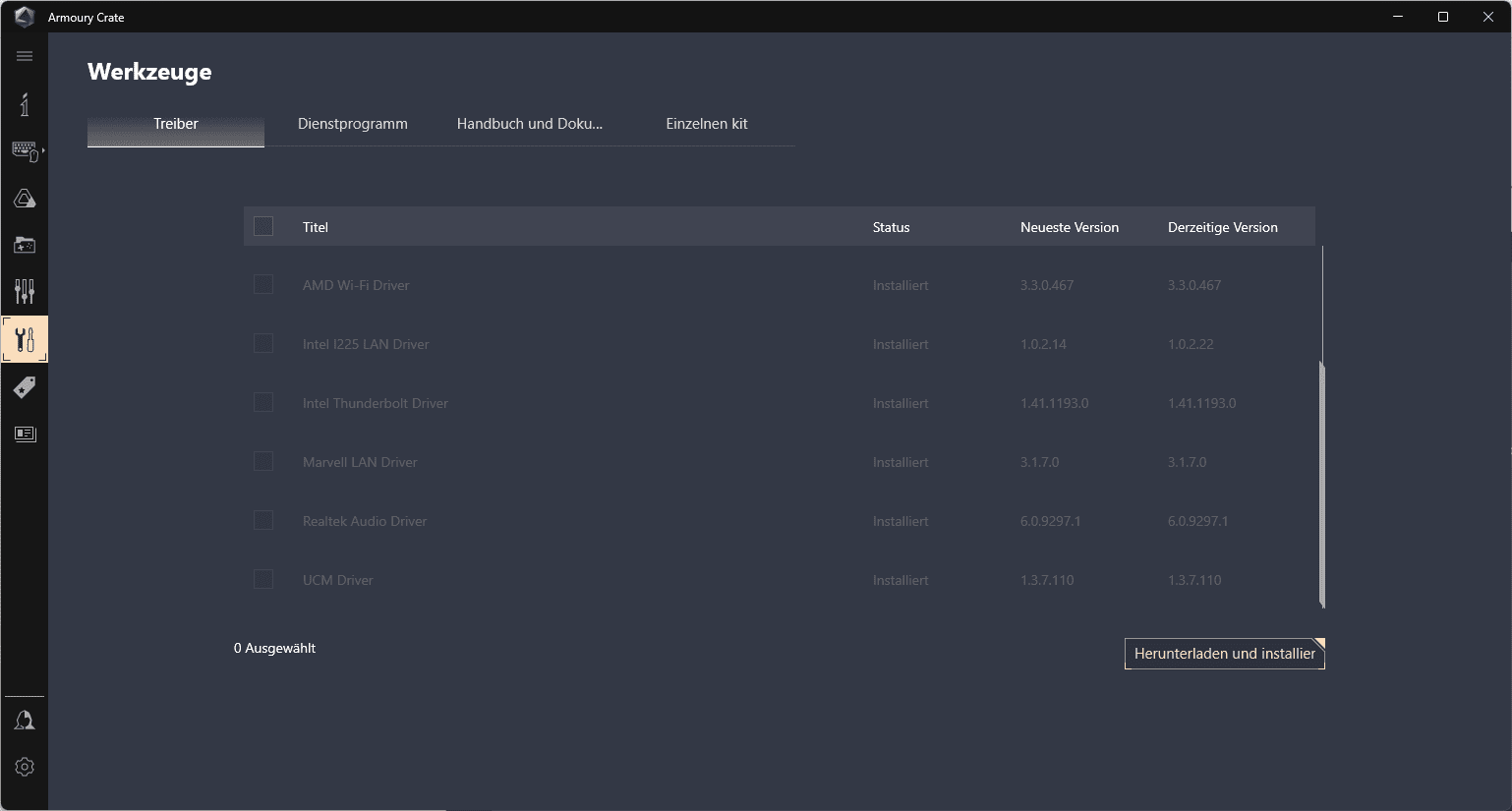
Task: Select the Intel Thunderbolt Driver title
Action: click(376, 403)
